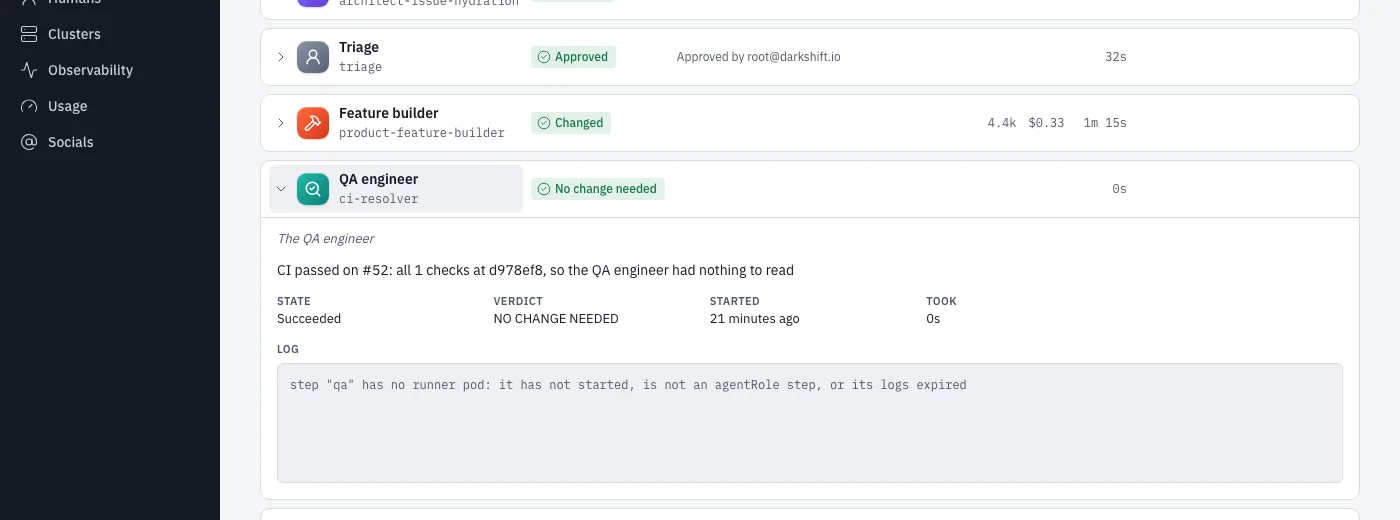The width and height of the screenshot is (1400, 520).
Task: Click the Approved status badge
Action: point(573,57)
